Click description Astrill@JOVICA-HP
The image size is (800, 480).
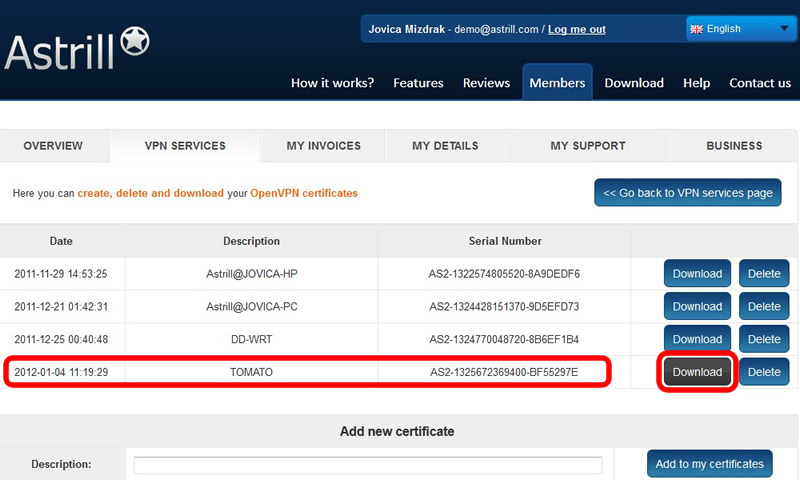point(252,274)
